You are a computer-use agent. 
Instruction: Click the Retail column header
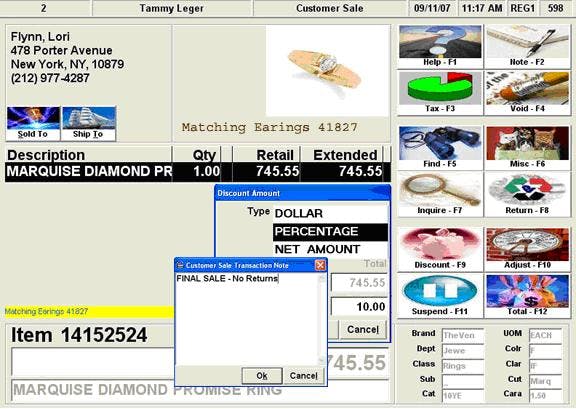[267, 155]
